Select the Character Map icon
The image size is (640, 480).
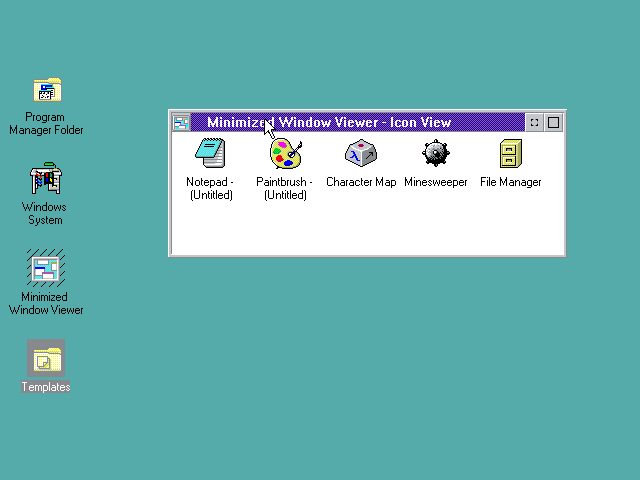point(361,153)
